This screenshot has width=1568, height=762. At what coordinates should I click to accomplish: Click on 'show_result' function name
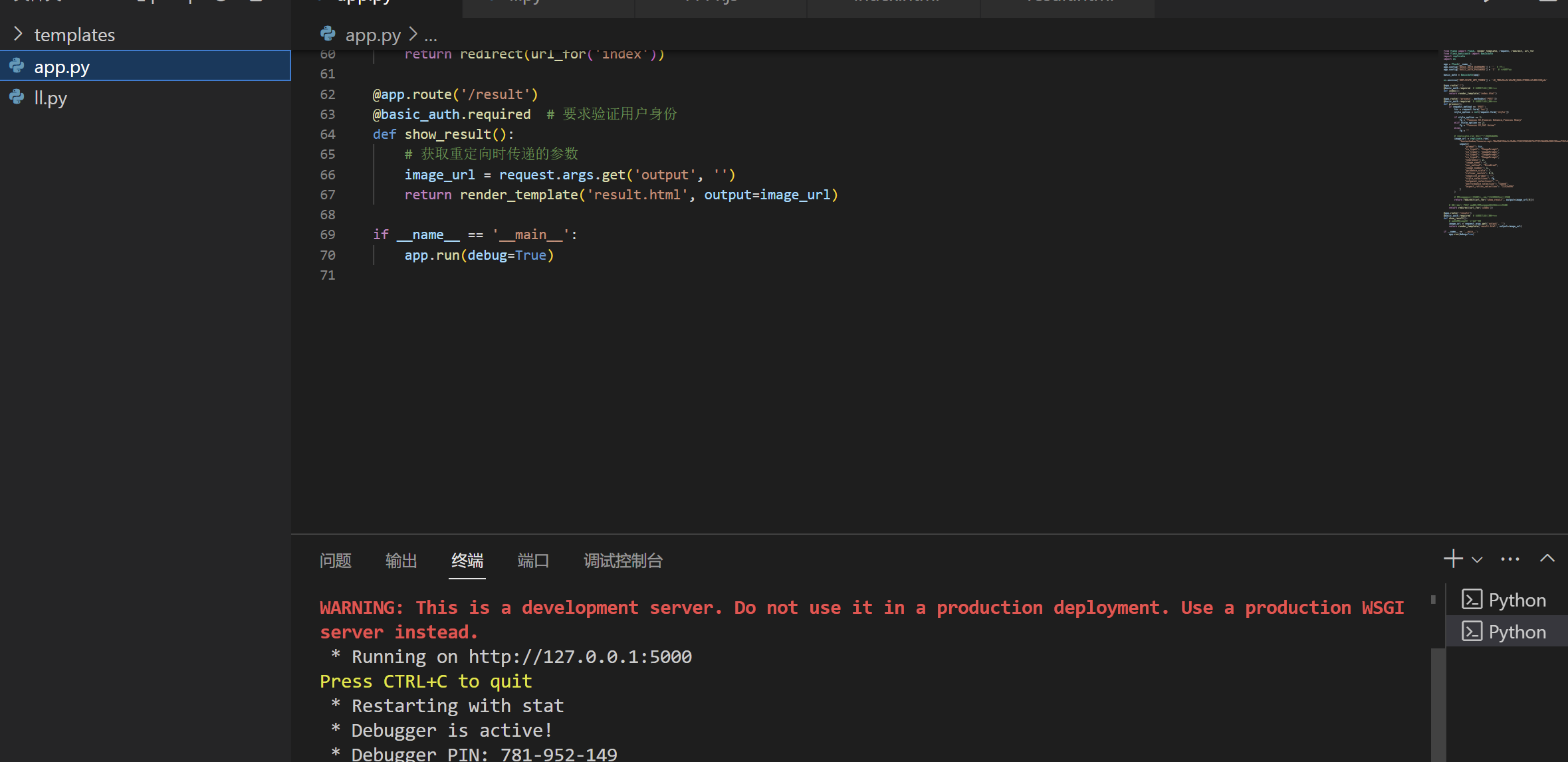447,134
